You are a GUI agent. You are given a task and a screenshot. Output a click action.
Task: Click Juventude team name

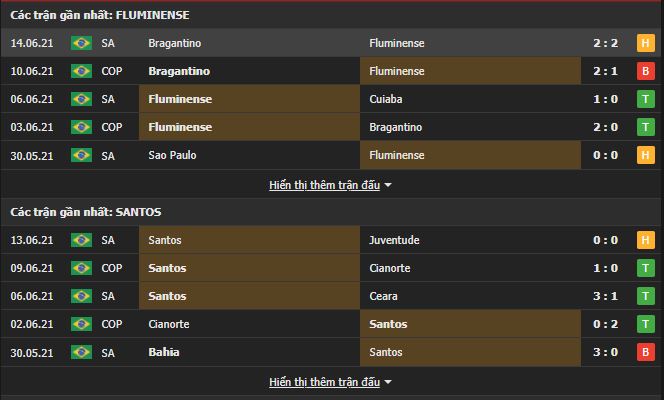tap(394, 240)
